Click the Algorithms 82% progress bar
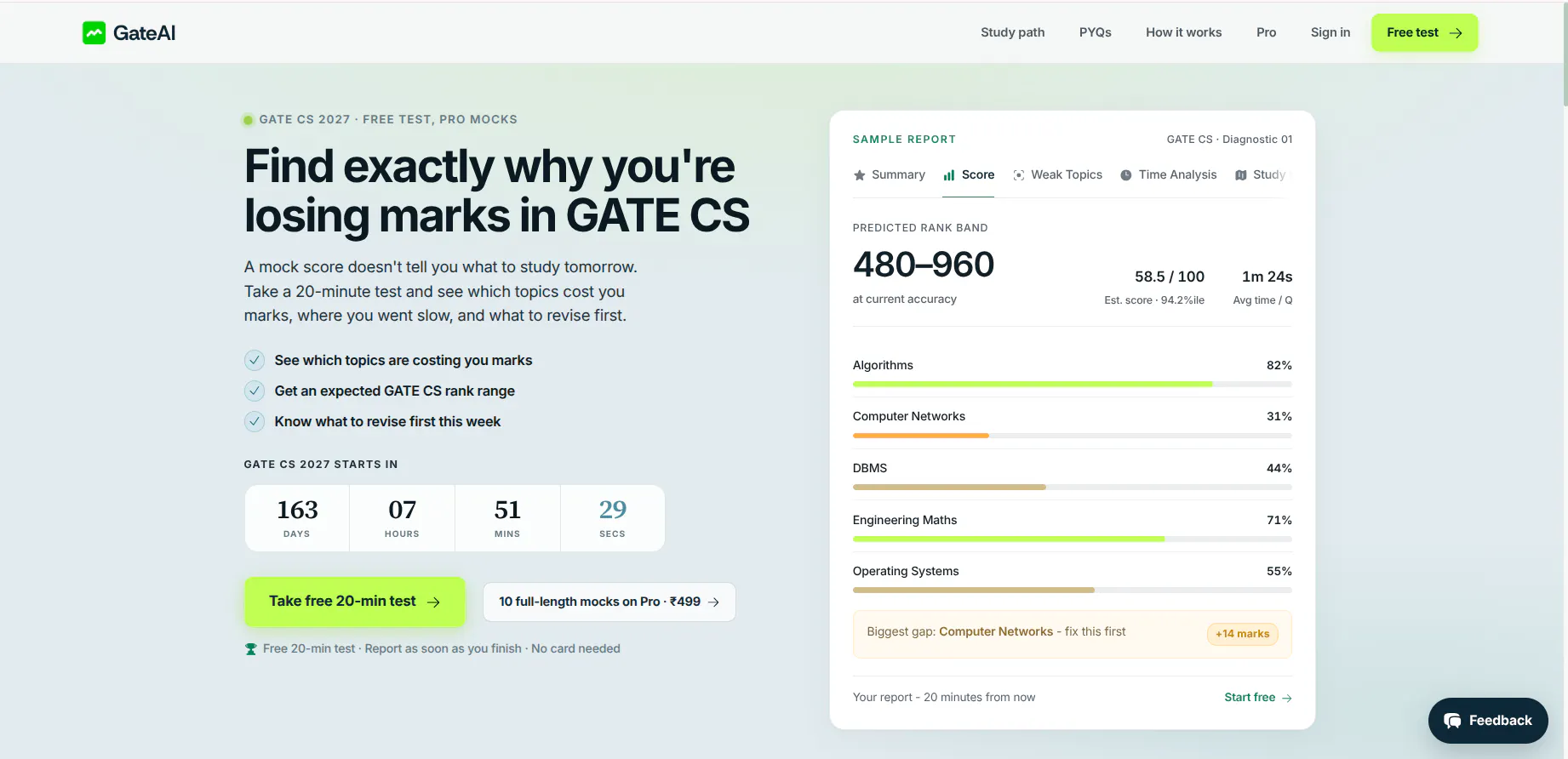The width and height of the screenshot is (1568, 759). [x=1073, y=385]
